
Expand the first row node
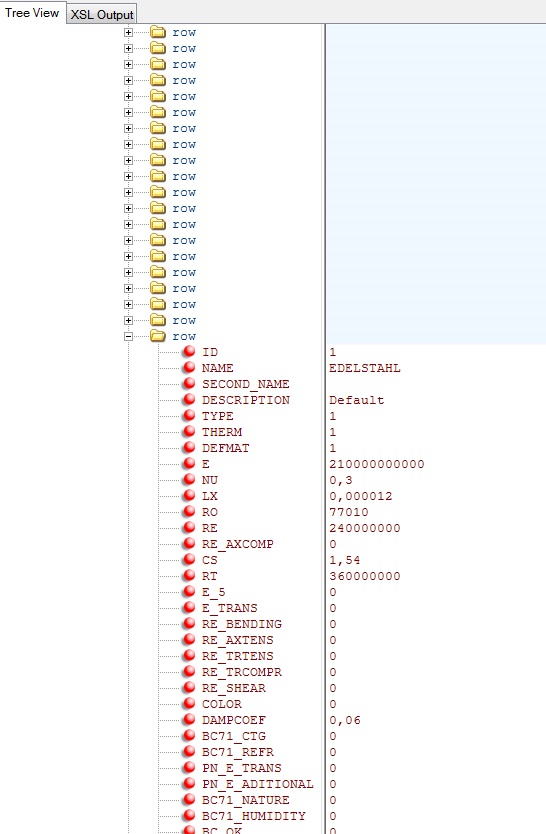pyautogui.click(x=128, y=32)
